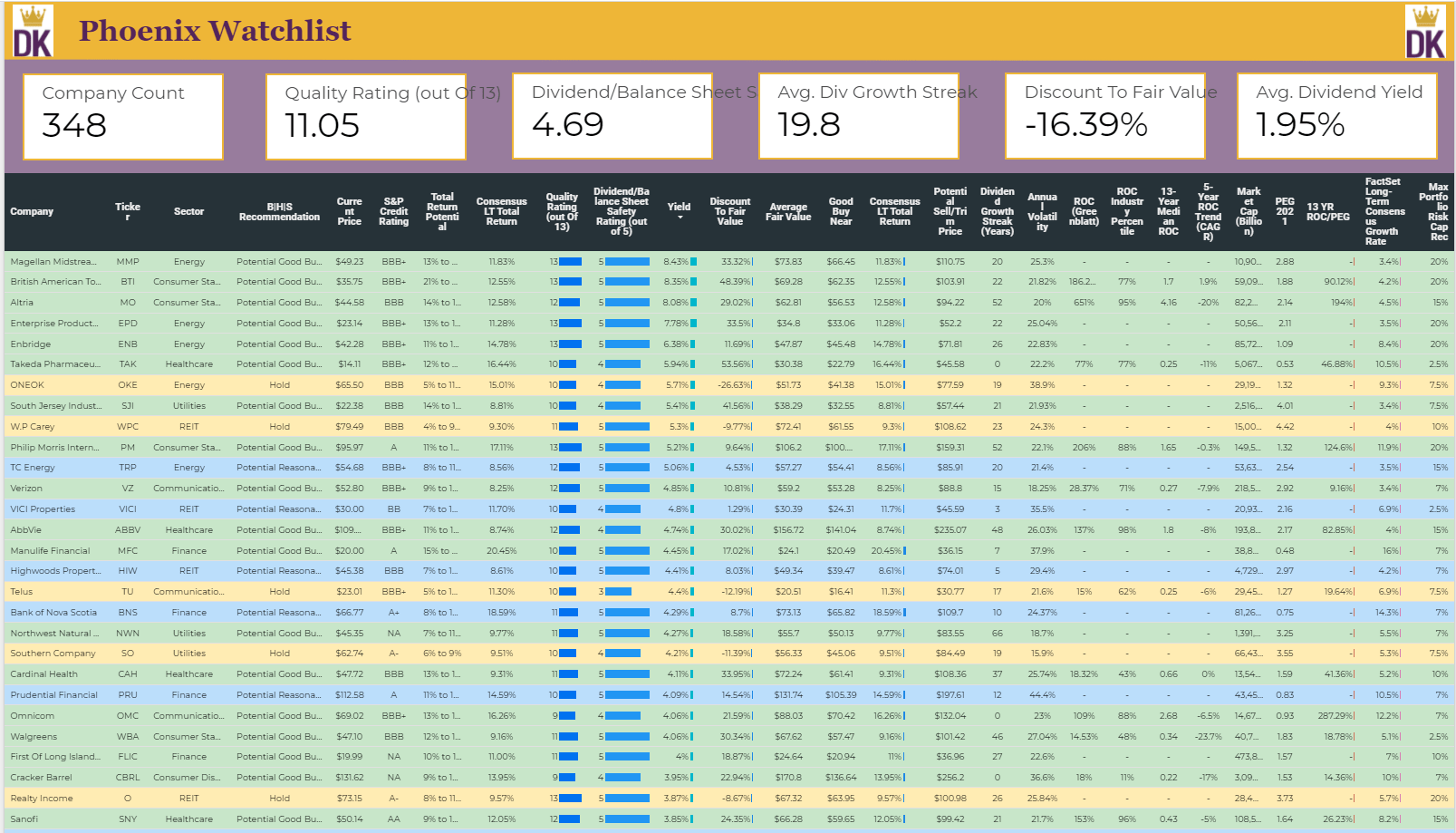Click the Good Buy Near column header

841,211
